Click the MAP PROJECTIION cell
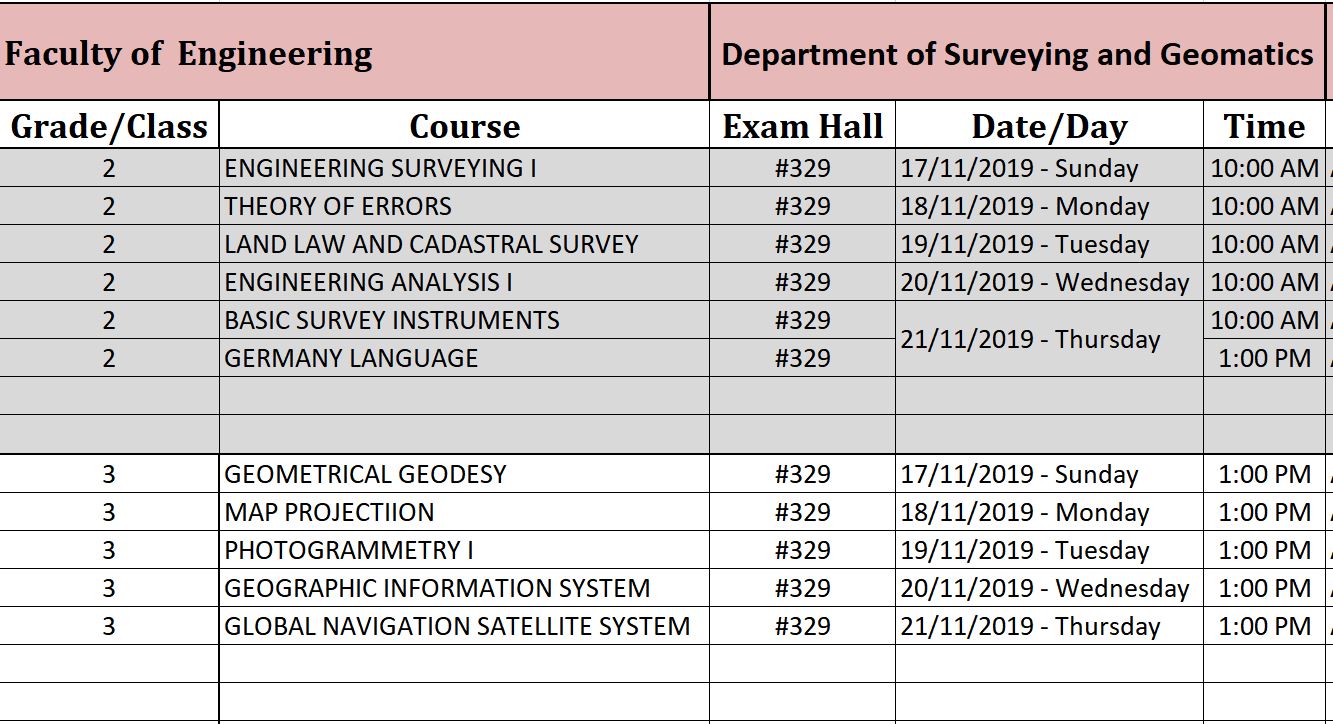 [329, 512]
